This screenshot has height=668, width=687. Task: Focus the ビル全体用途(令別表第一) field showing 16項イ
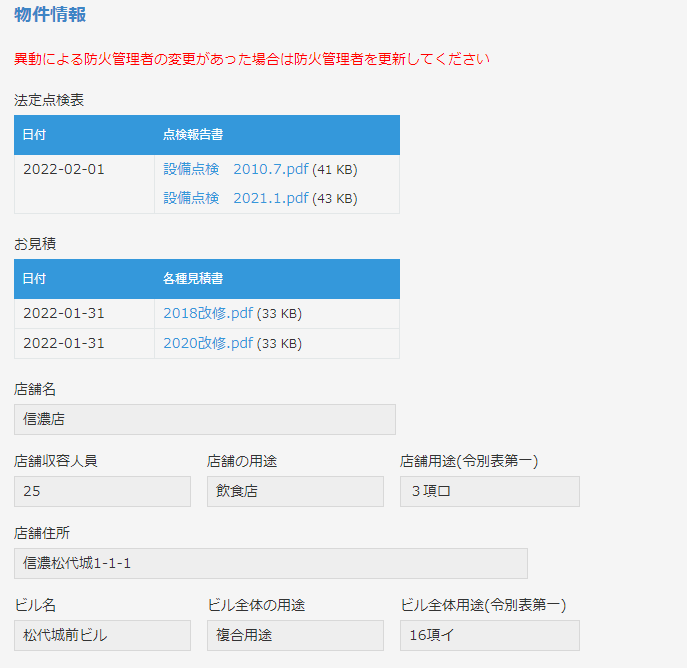click(489, 635)
